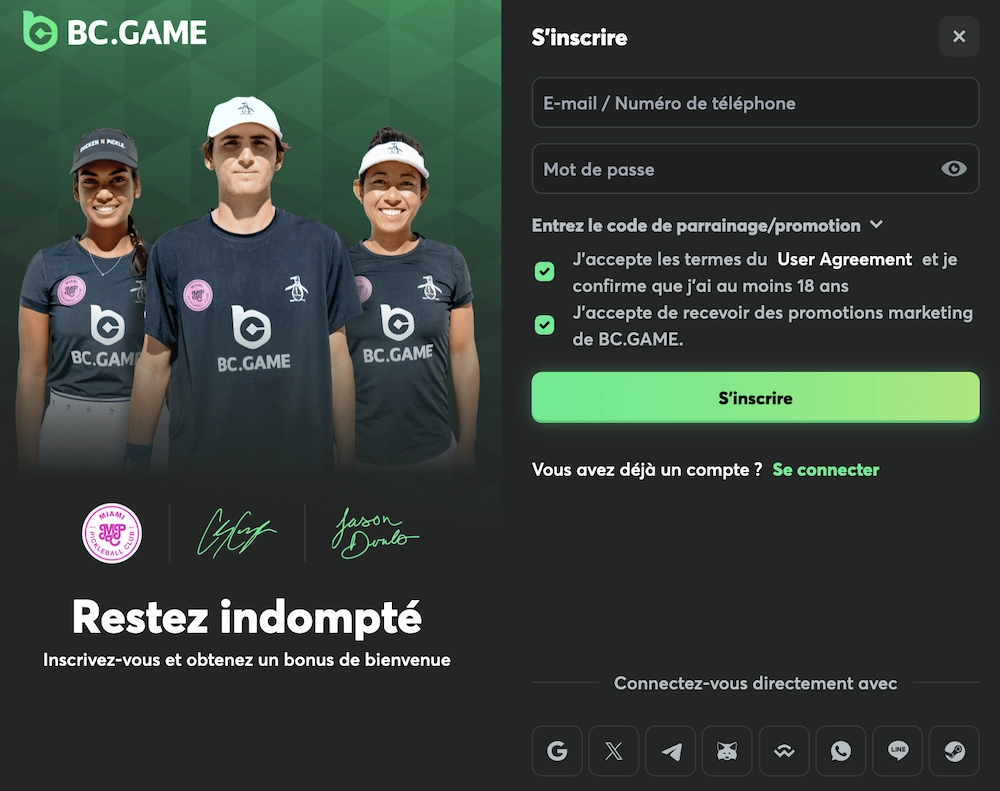This screenshot has width=1000, height=791.
Task: Open the Se connecter link
Action: click(825, 469)
